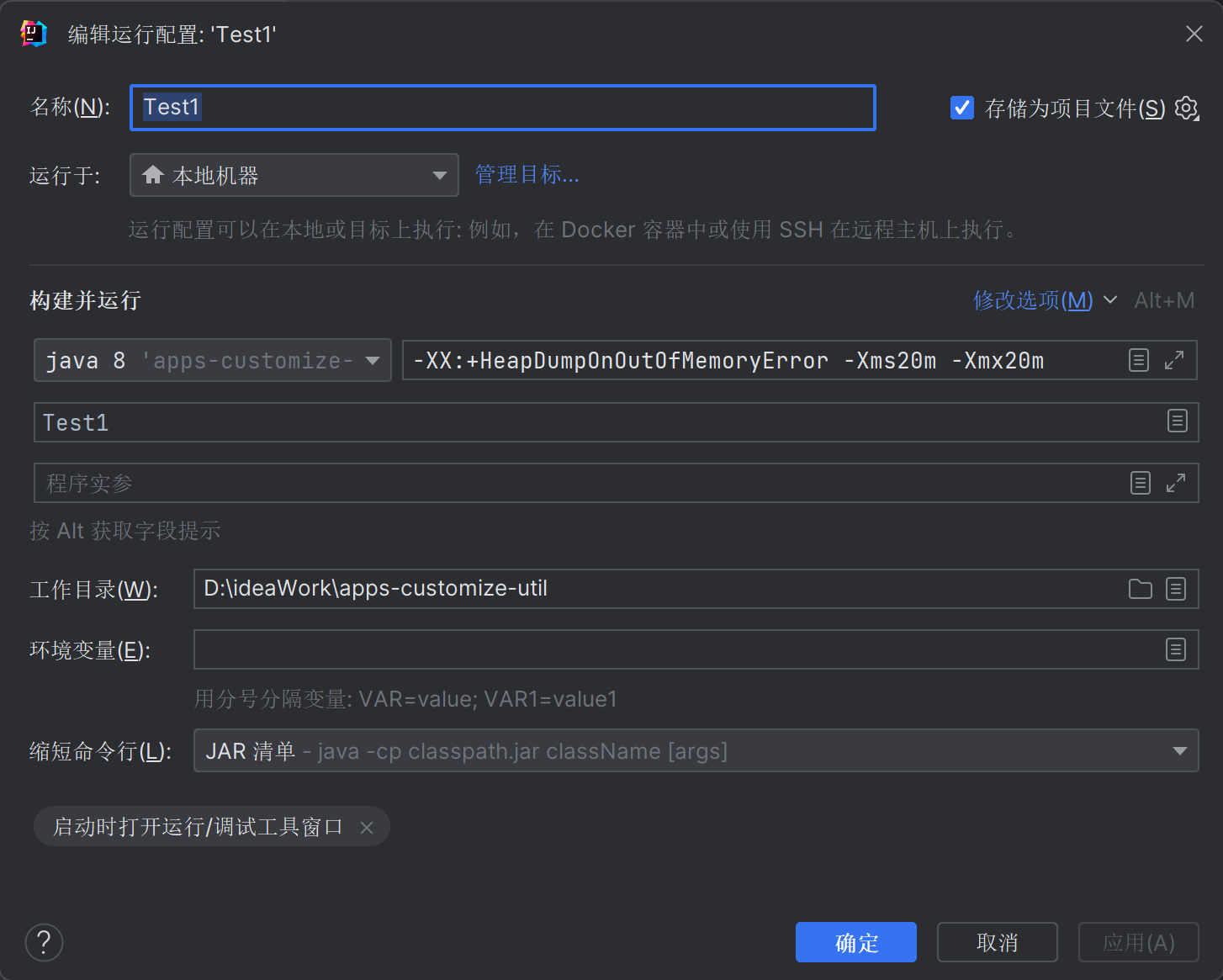Open the help question mark button

tap(45, 942)
